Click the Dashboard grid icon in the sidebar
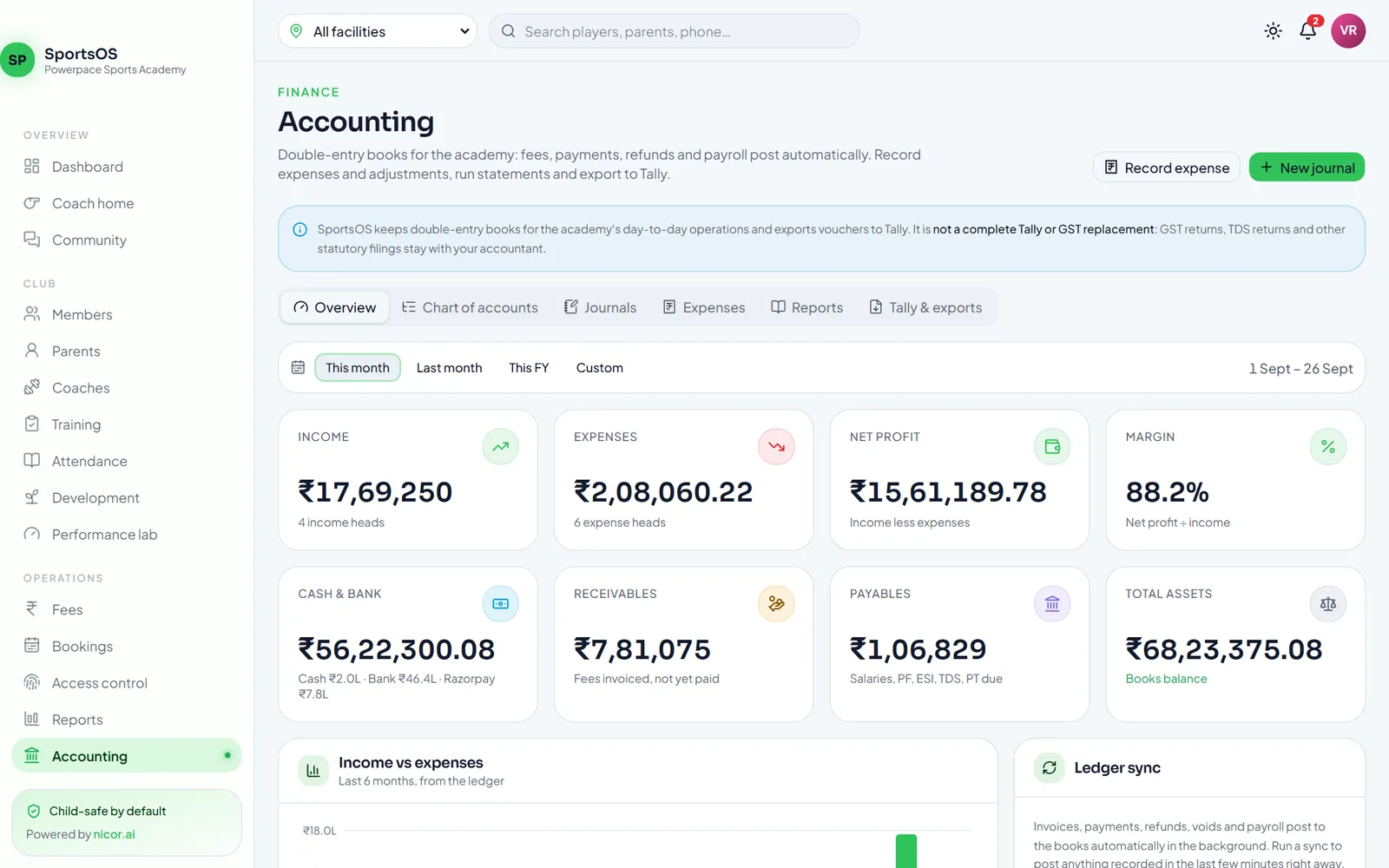Viewport: 1389px width, 868px height. 32,167
